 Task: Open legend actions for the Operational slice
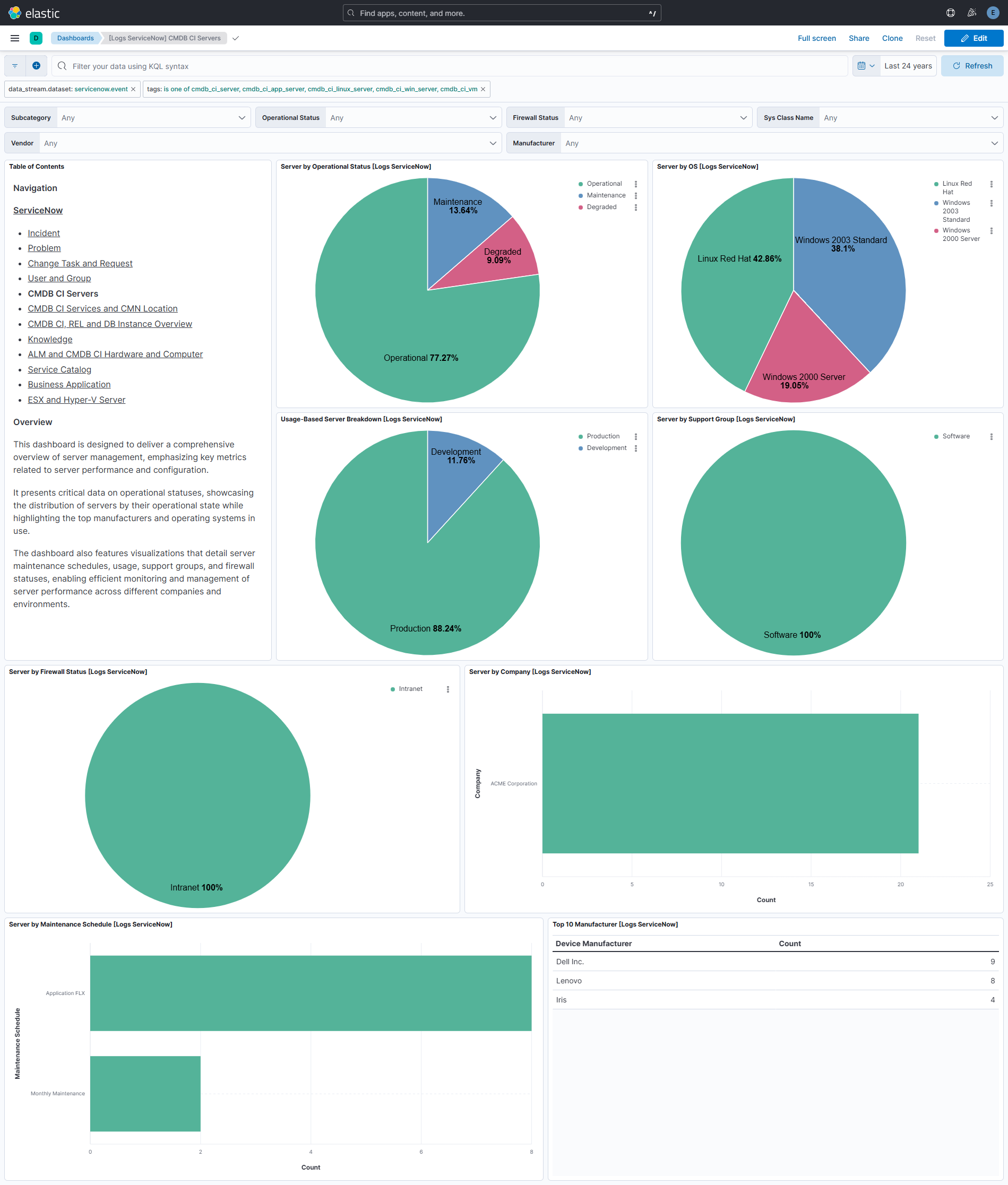[x=636, y=184]
